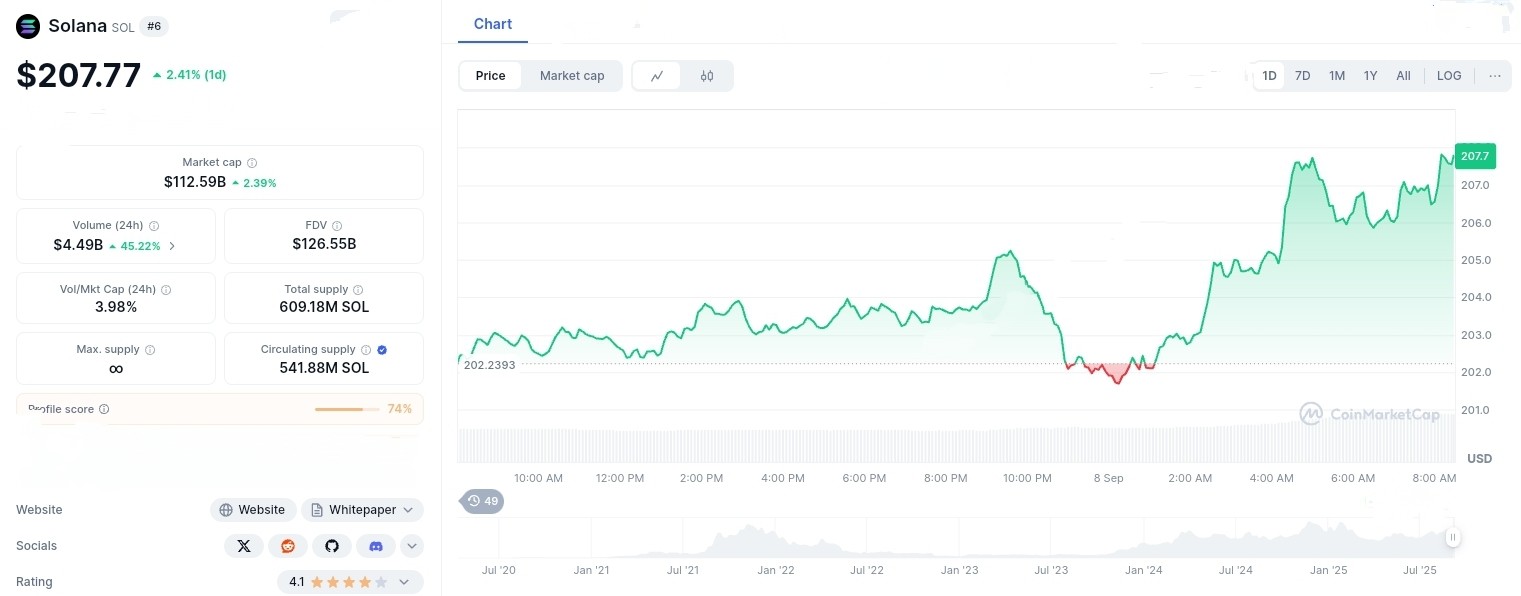Click the $4.49B volume value
The image size is (1521, 596).
pyautogui.click(x=78, y=246)
